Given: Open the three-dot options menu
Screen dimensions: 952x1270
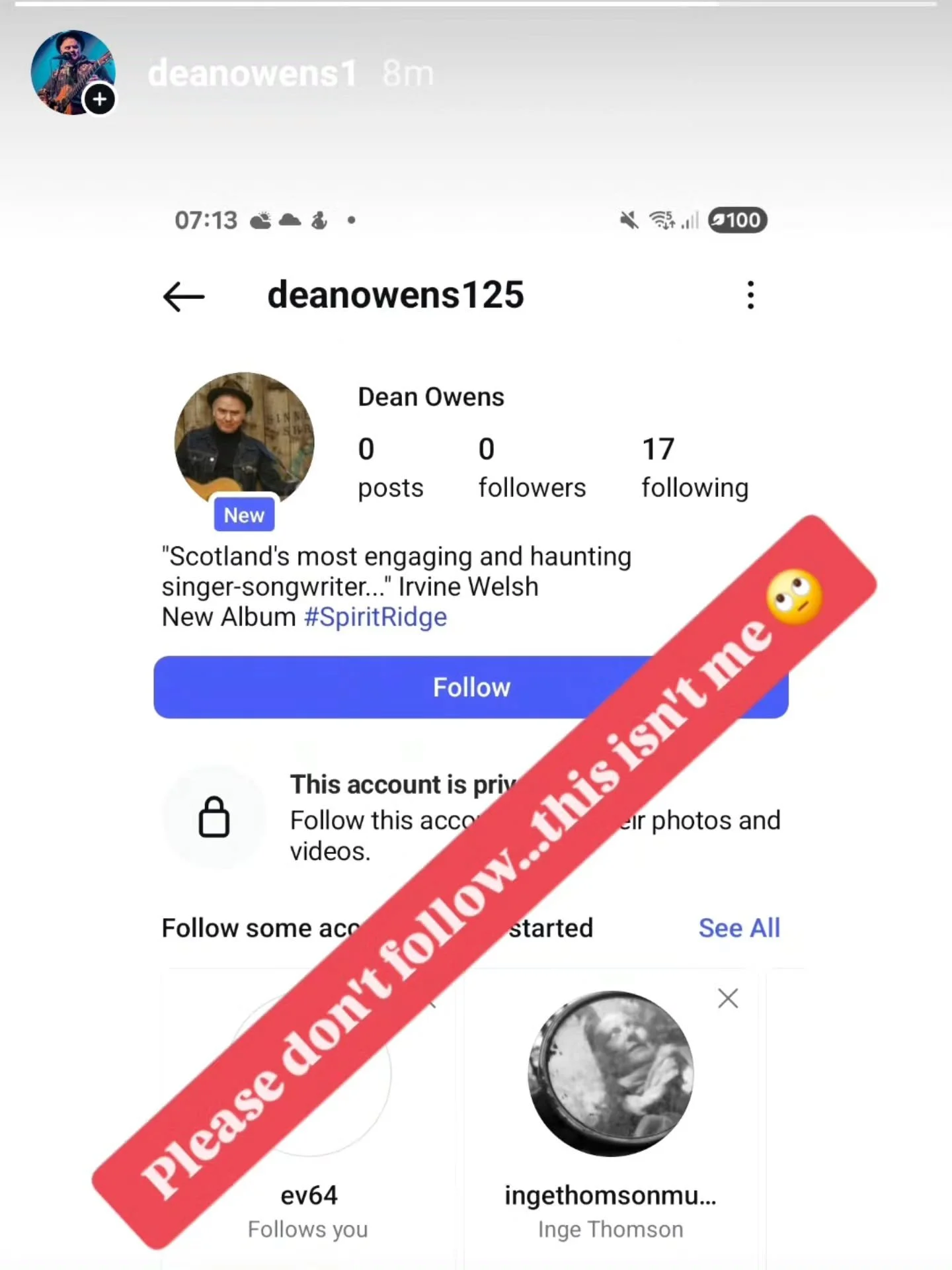Looking at the screenshot, I should [750, 295].
